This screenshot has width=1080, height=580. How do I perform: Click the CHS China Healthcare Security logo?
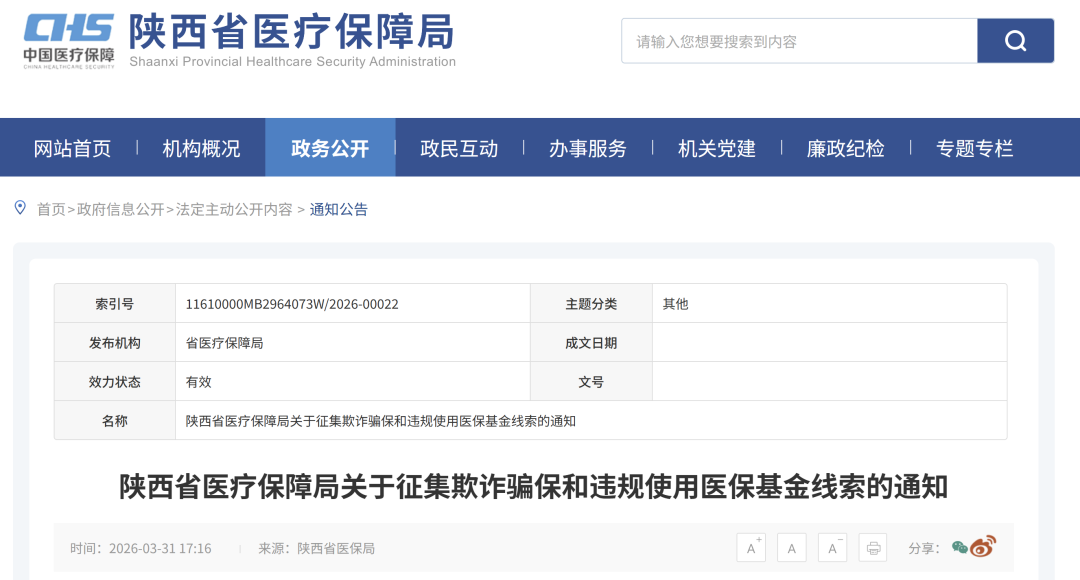point(69,40)
